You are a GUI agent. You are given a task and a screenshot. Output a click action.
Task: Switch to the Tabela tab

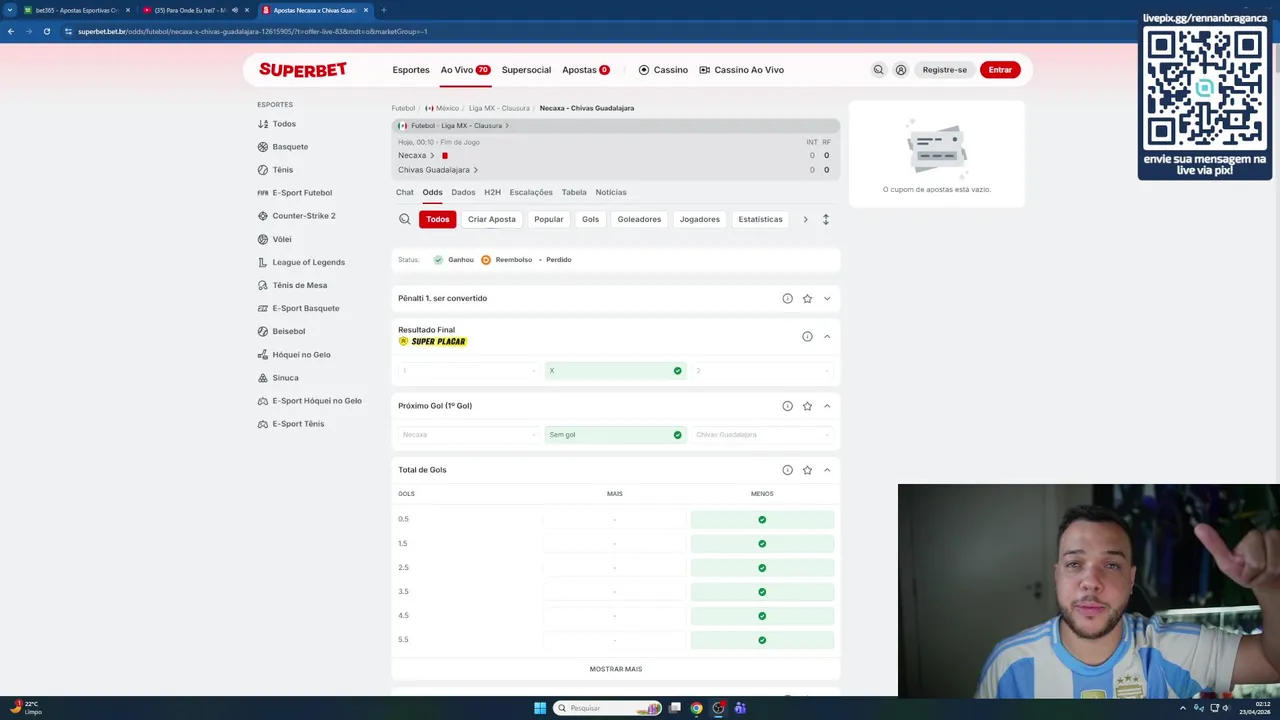click(x=574, y=192)
